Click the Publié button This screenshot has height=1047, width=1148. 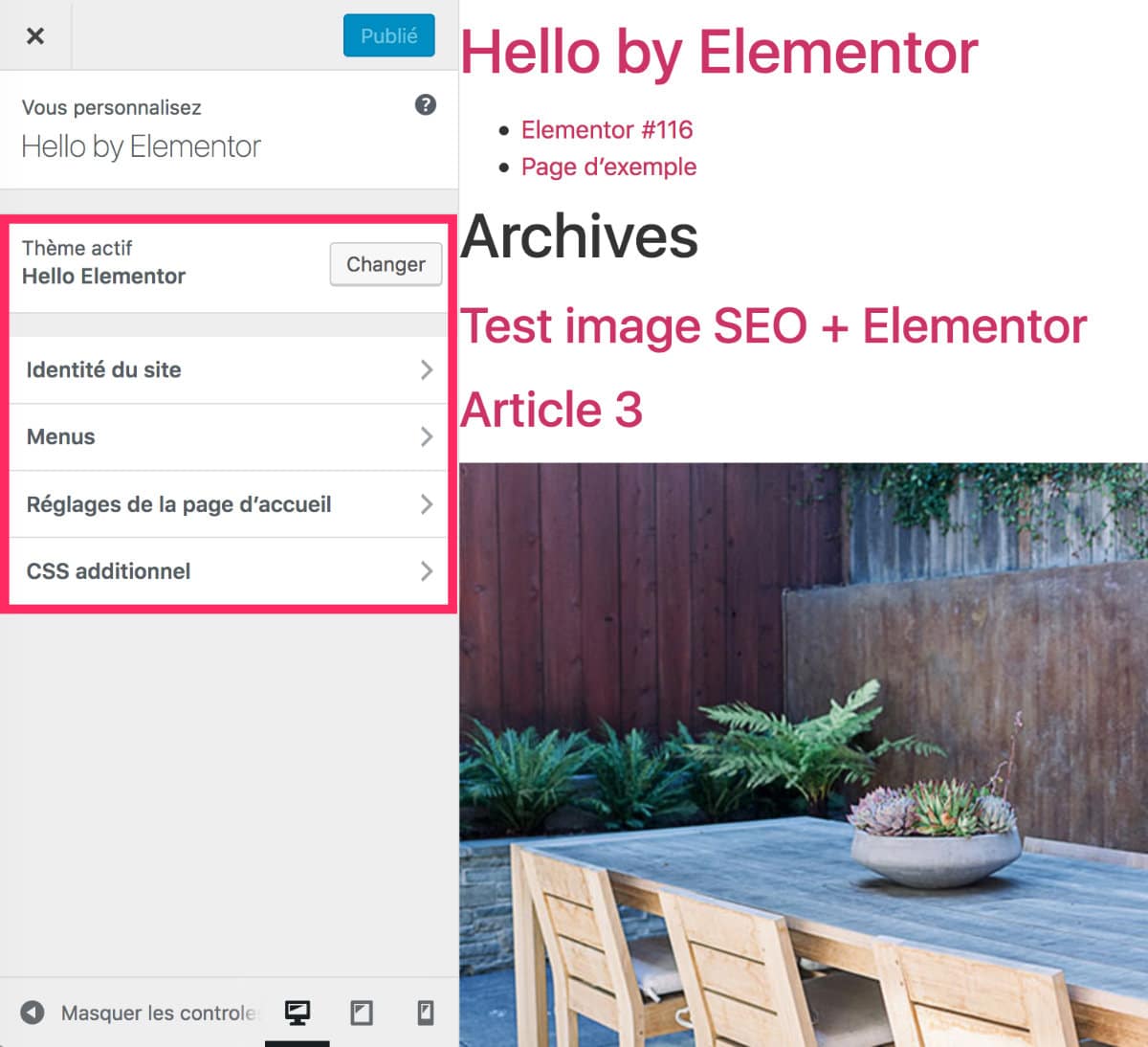pos(388,35)
